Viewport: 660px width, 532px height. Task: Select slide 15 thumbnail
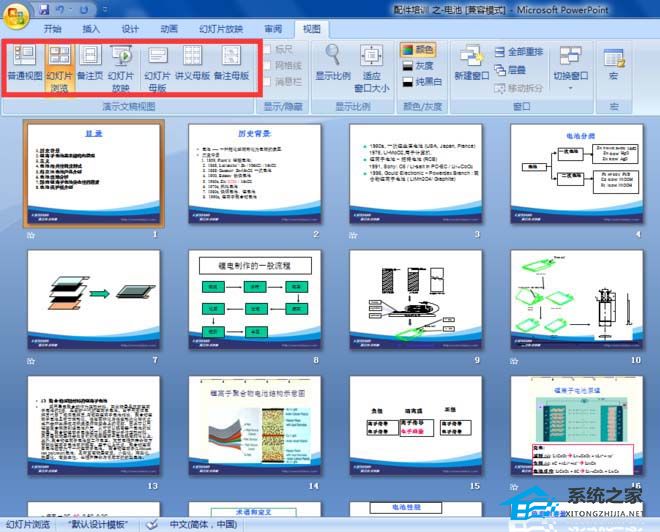click(416, 426)
